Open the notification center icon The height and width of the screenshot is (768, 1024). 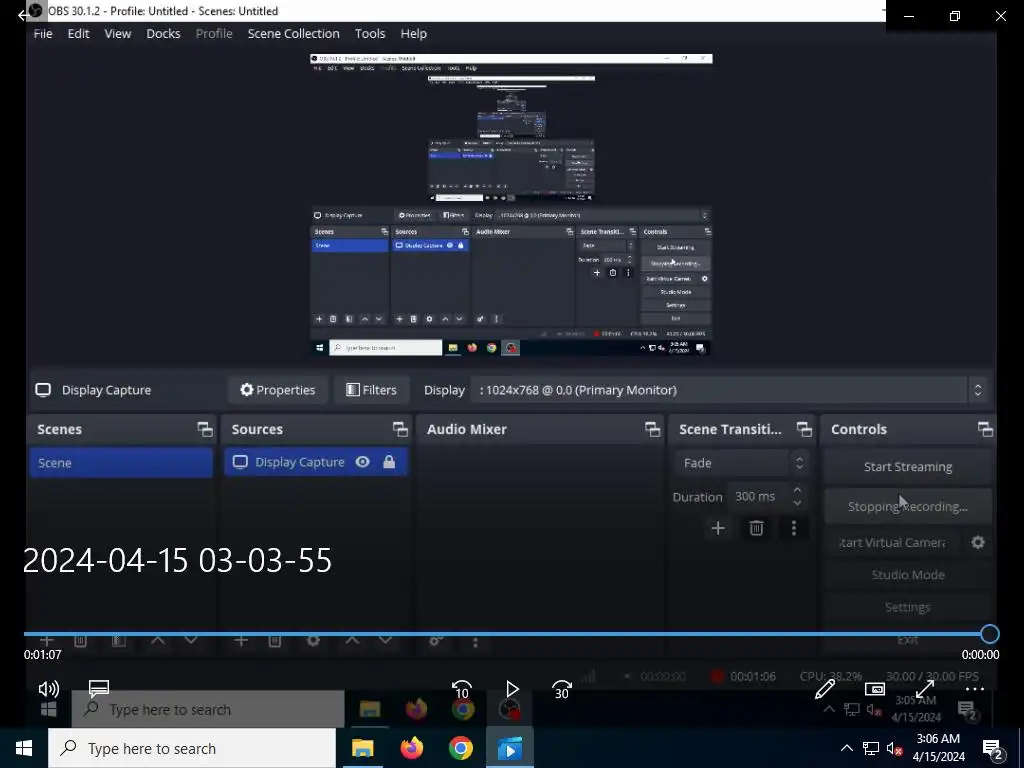pos(993,750)
